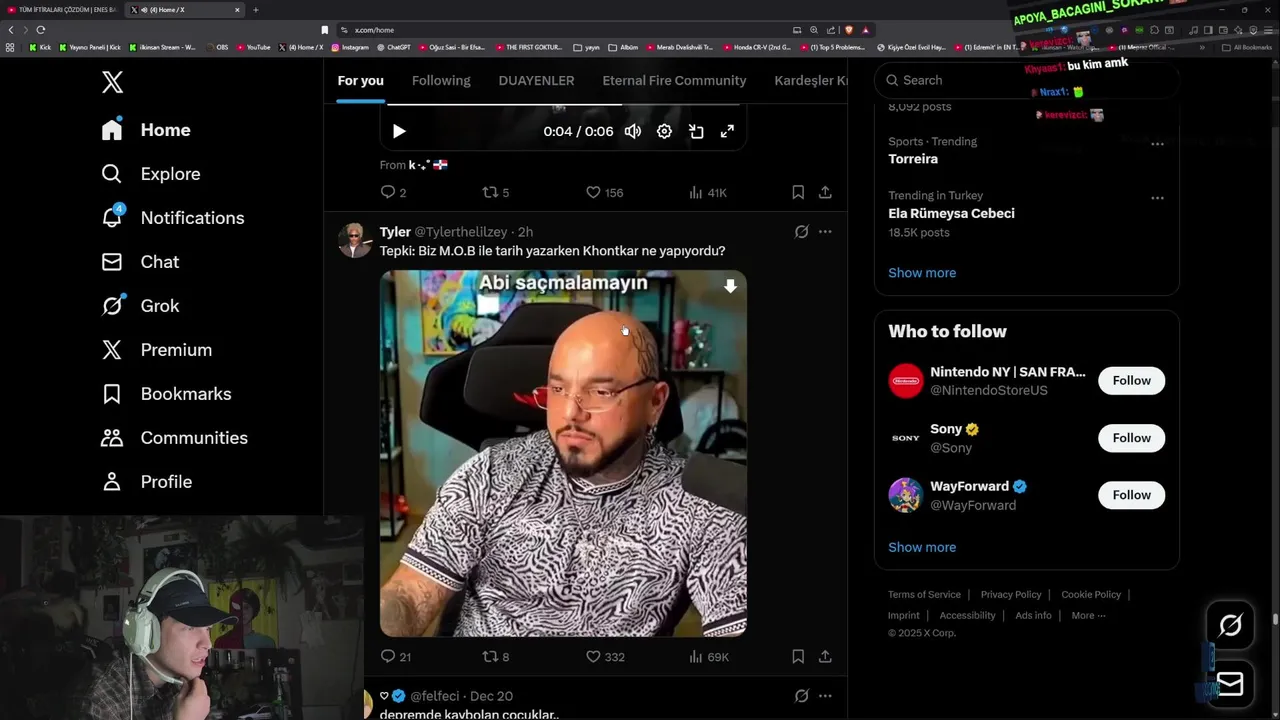This screenshot has height=720, width=1280.
Task: Show more trending topics
Action: click(922, 273)
